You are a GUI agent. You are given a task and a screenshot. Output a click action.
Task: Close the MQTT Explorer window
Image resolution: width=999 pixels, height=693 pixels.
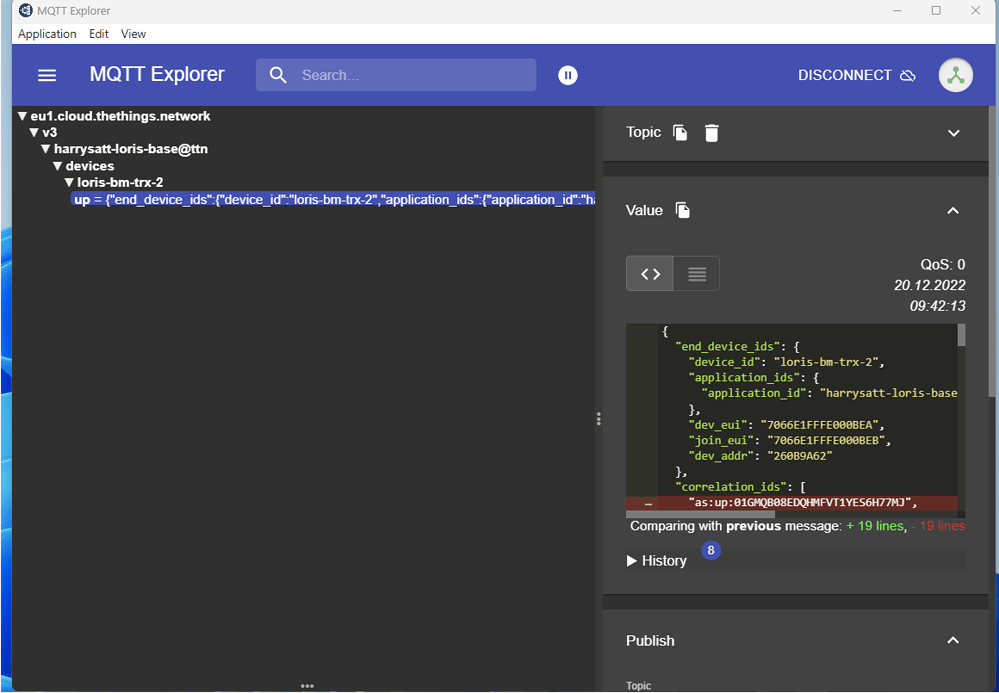[x=975, y=11]
